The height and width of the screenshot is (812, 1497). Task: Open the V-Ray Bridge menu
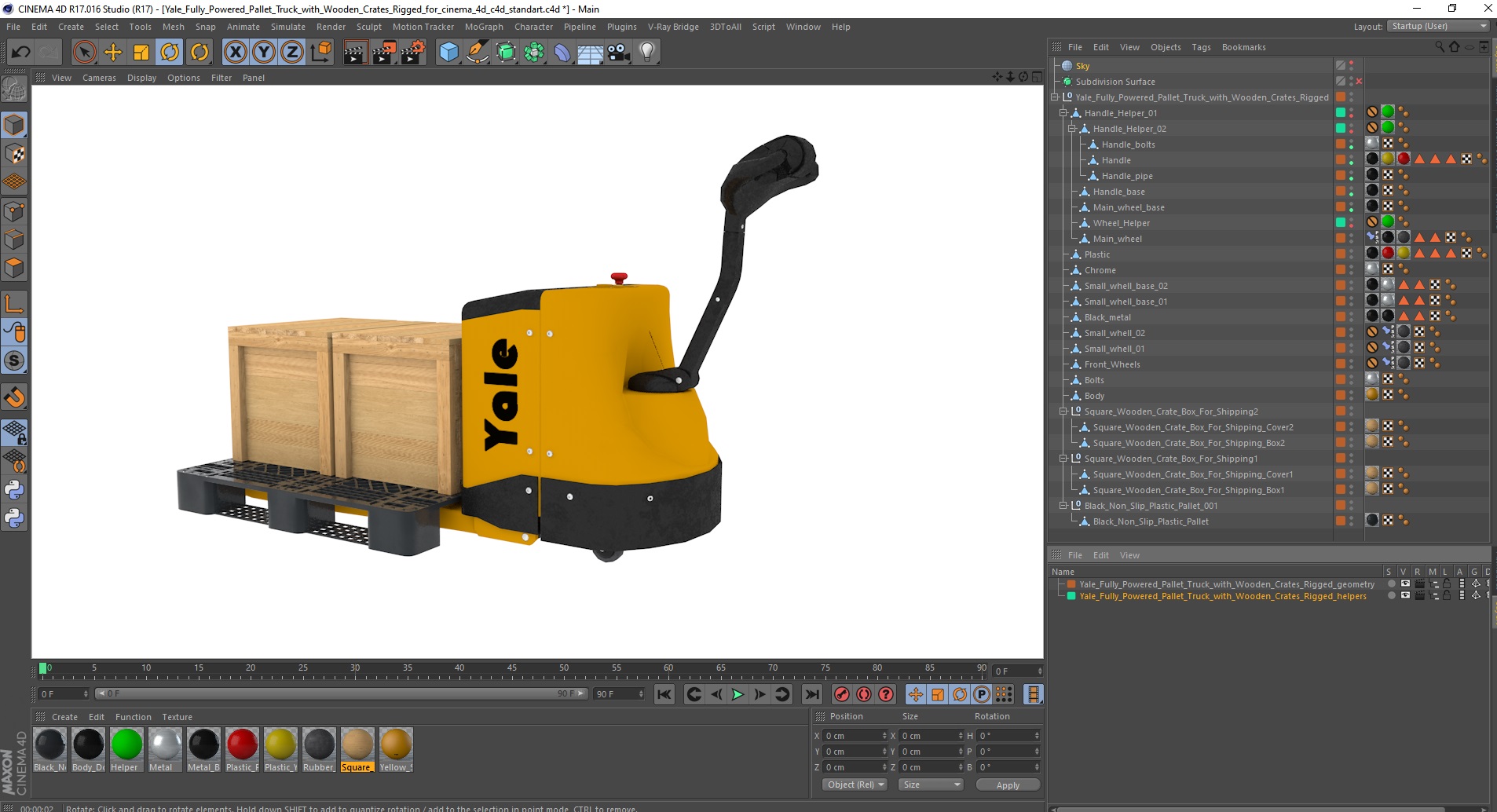coord(673,27)
